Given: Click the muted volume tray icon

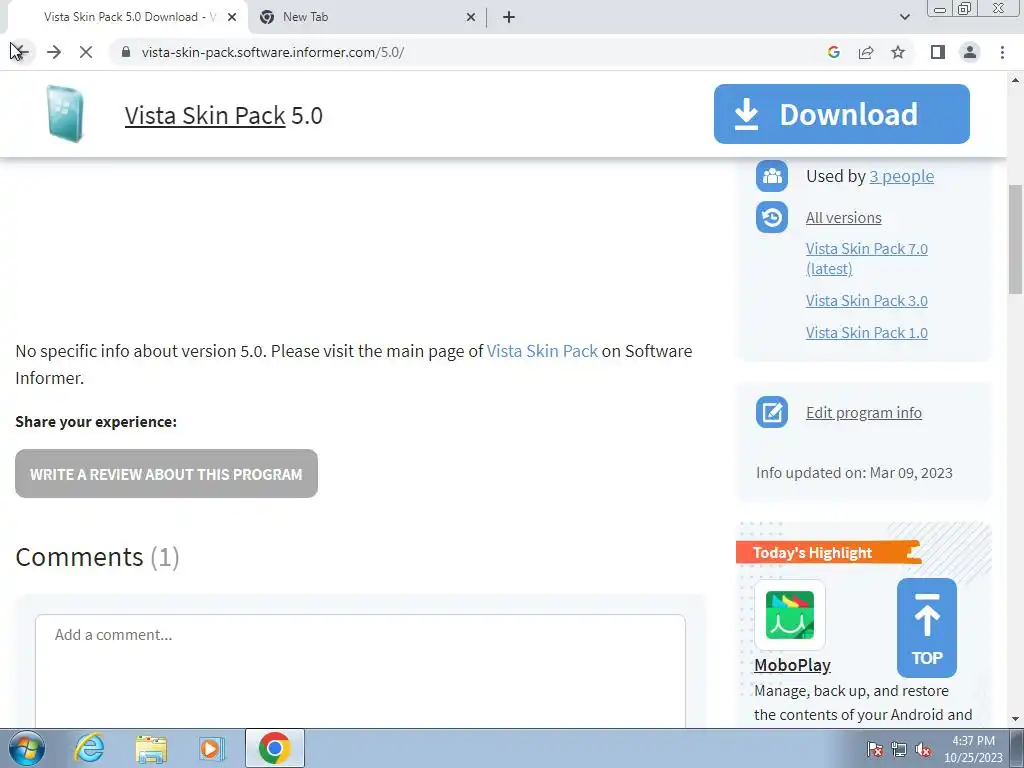Looking at the screenshot, I should pyautogui.click(x=923, y=750).
